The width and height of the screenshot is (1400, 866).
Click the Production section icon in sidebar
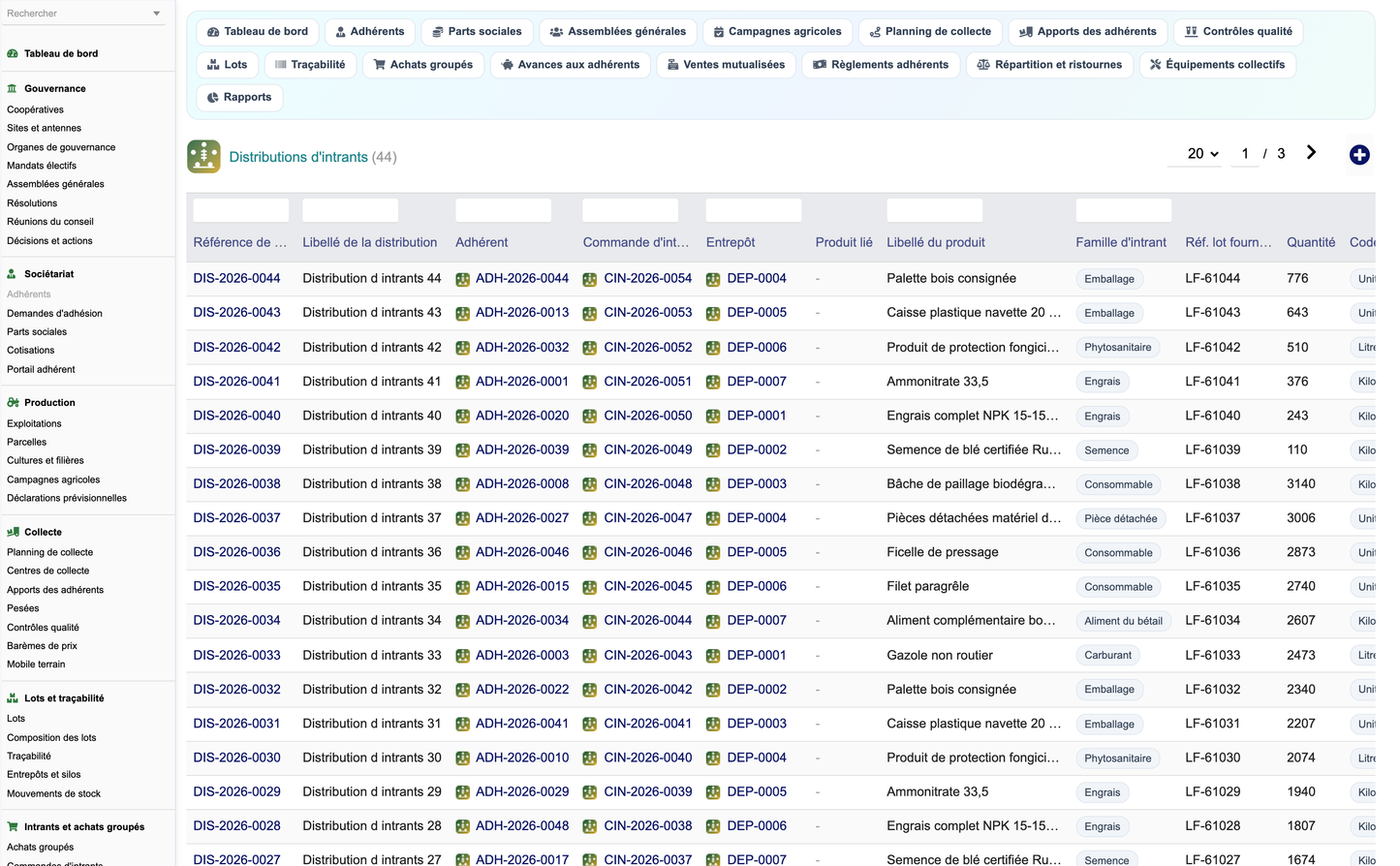13,403
